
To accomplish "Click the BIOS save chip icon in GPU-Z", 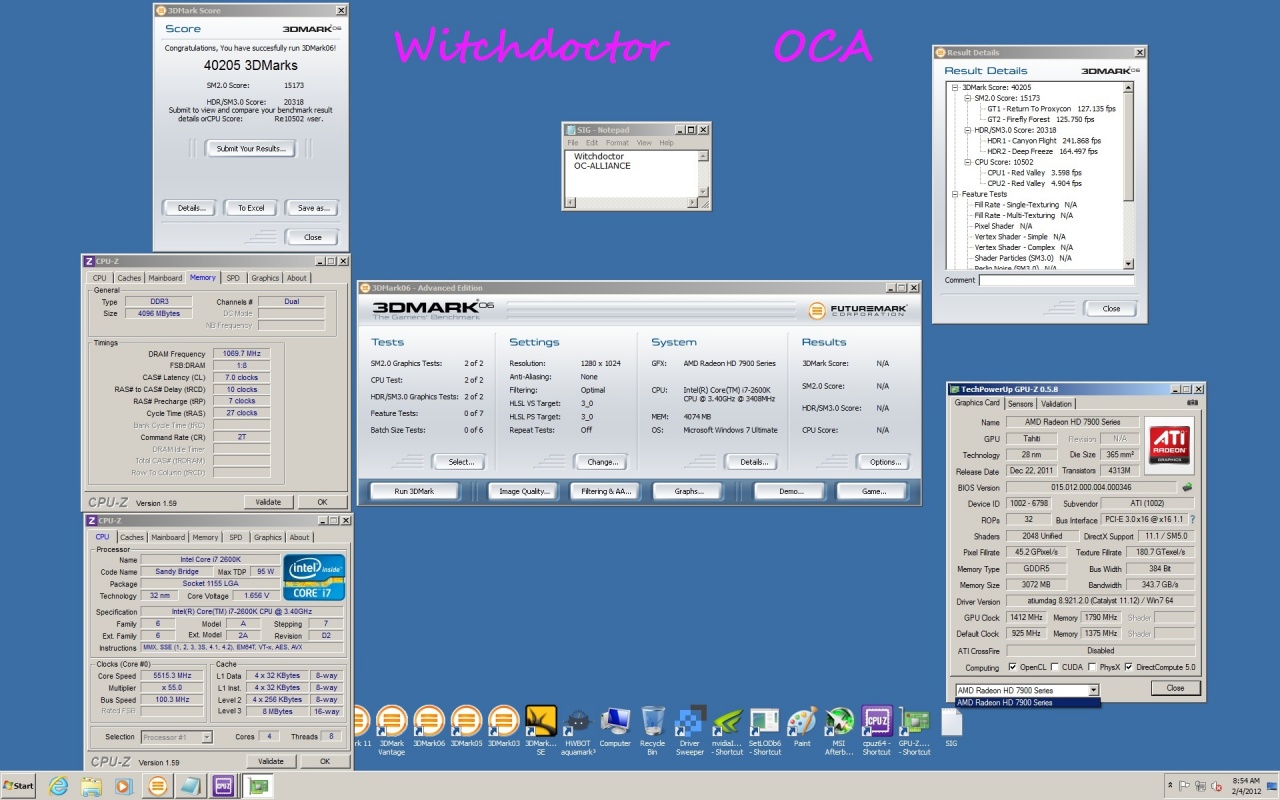I will coord(1187,488).
